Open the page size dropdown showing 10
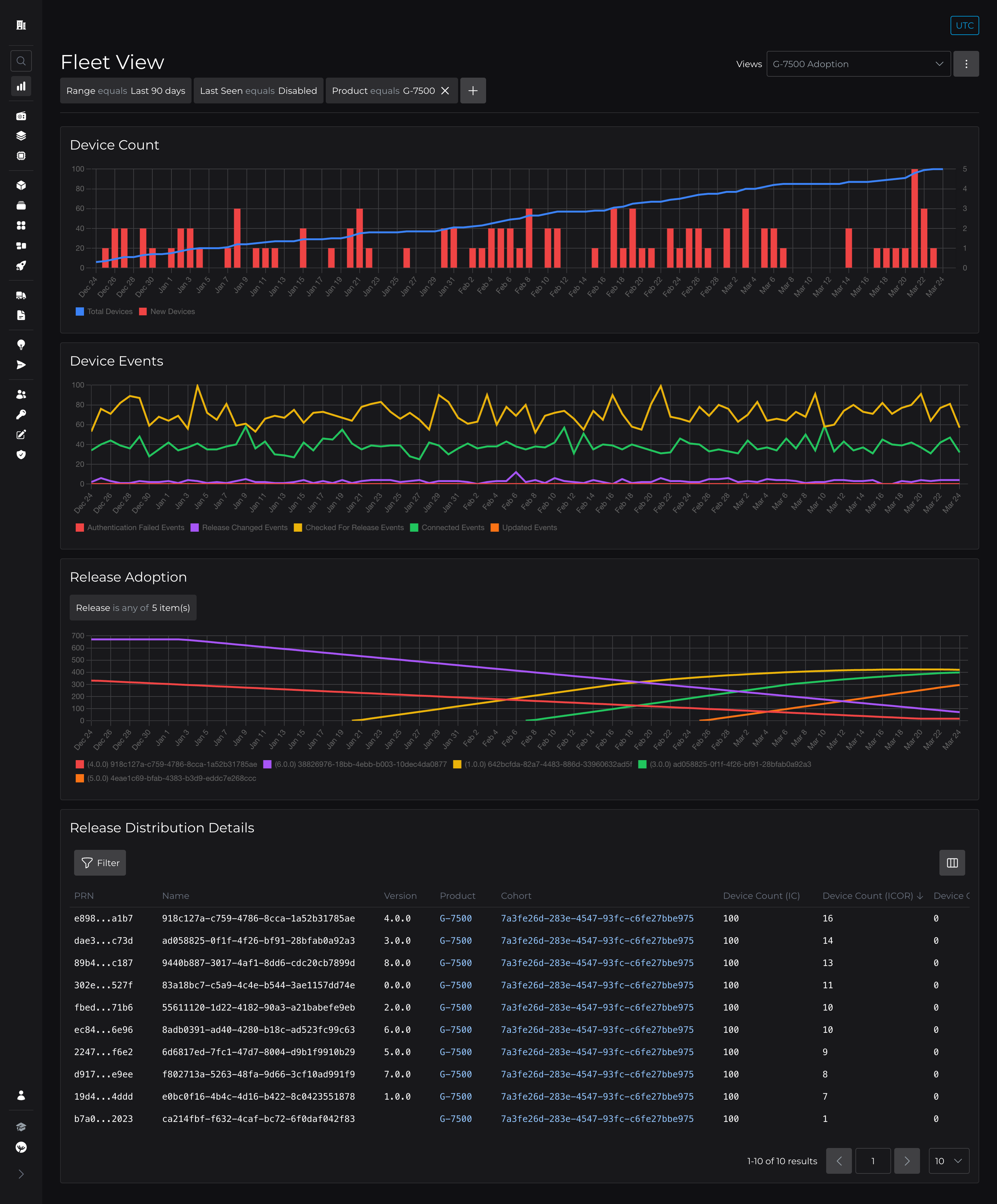Screen dimensions: 997x1204 (x=948, y=1161)
